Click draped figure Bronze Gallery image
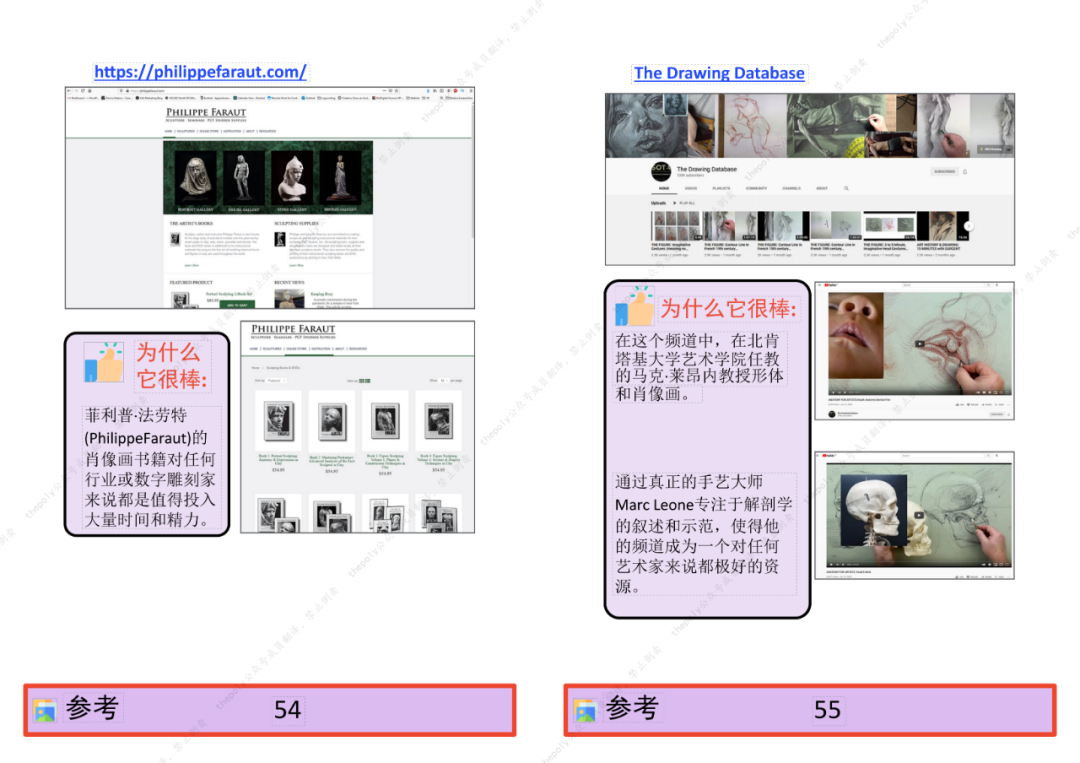The height and width of the screenshot is (763, 1080). [x=340, y=178]
